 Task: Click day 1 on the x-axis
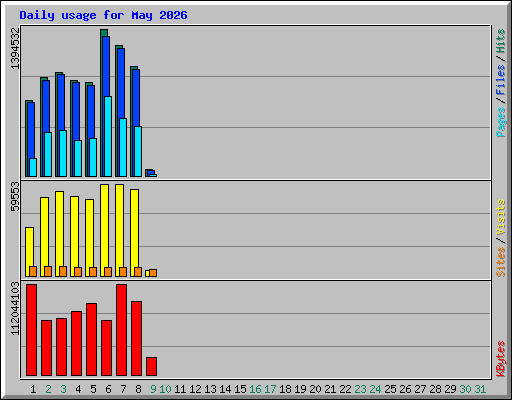[x=33, y=389]
